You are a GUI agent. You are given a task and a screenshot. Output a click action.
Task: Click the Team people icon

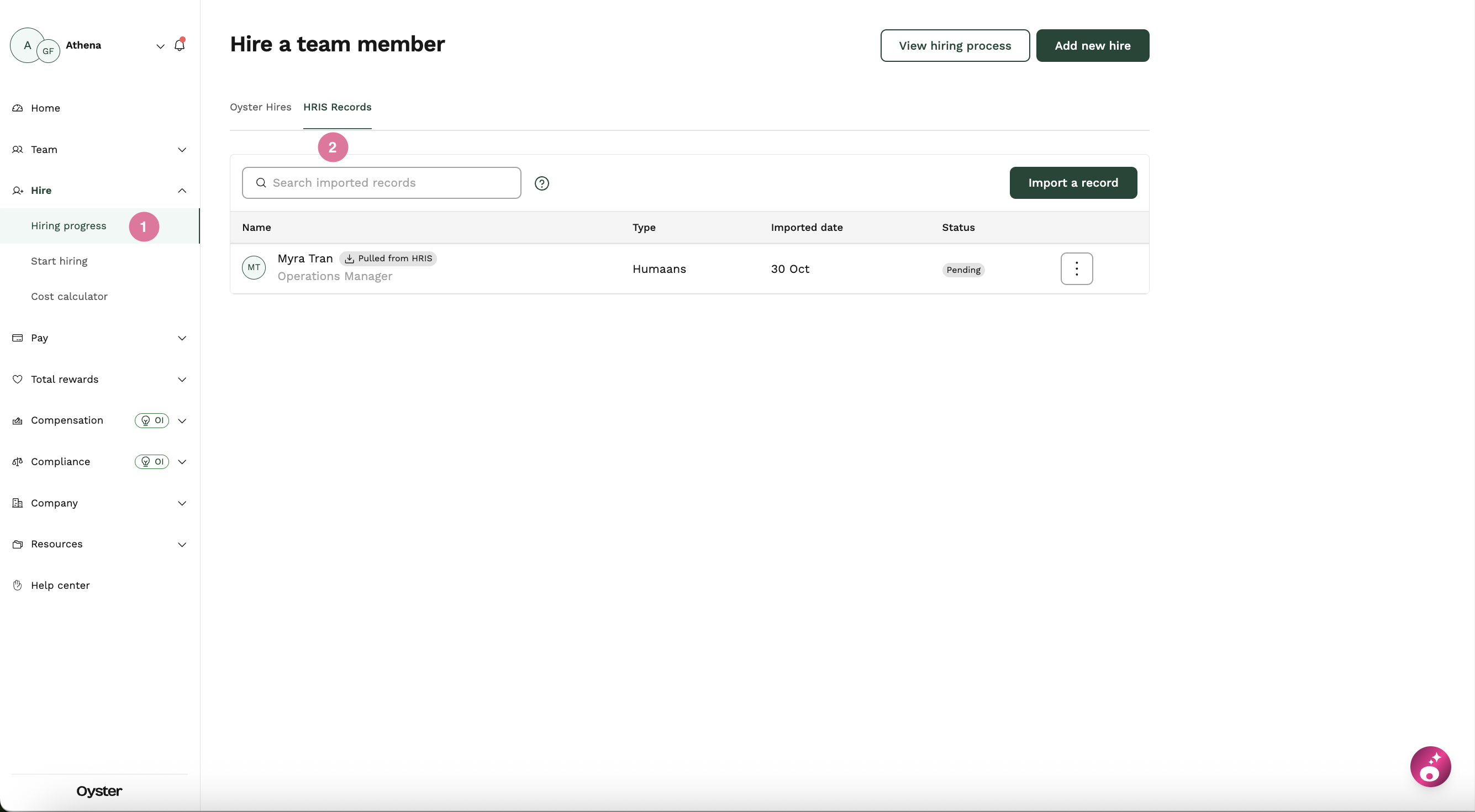(18, 150)
